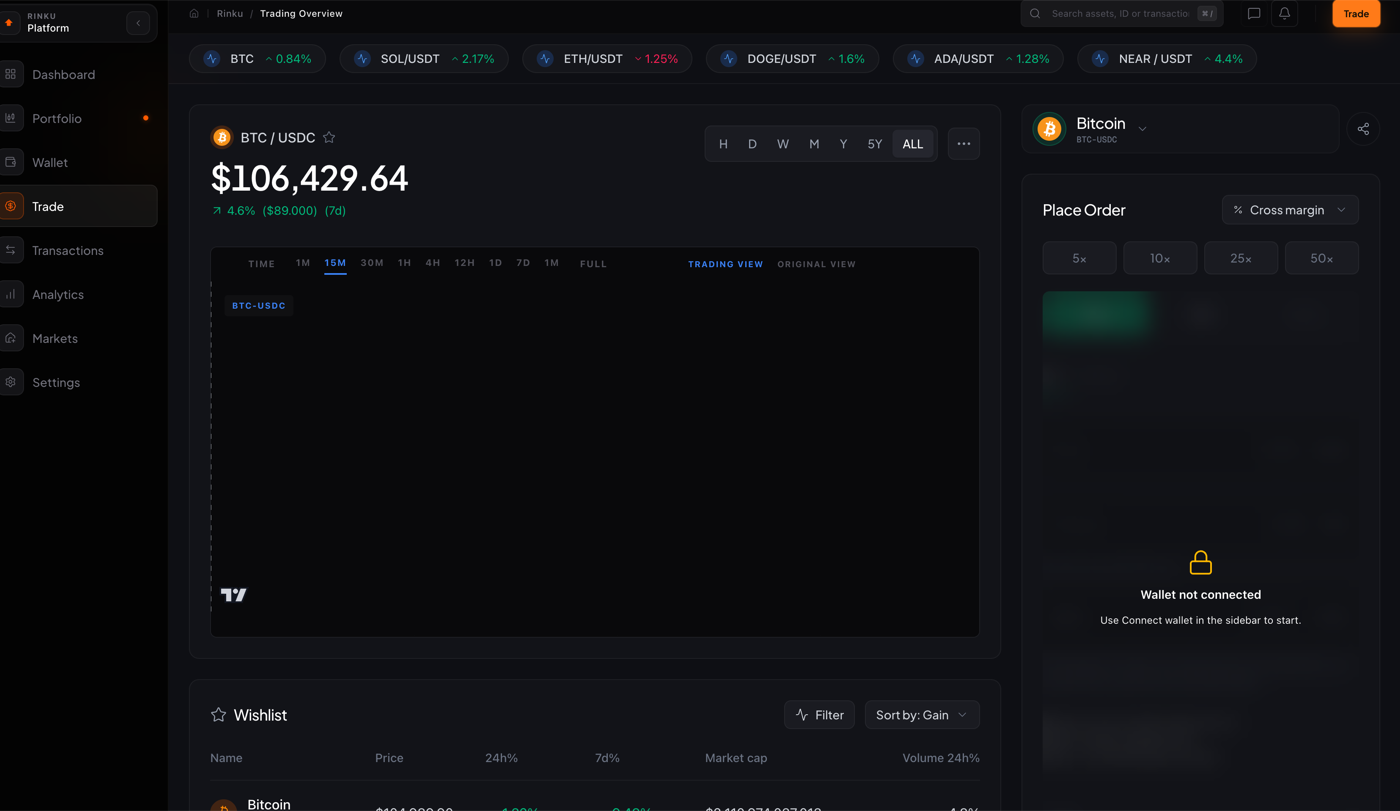Switch to Original View
The image size is (1400, 811).
[817, 264]
